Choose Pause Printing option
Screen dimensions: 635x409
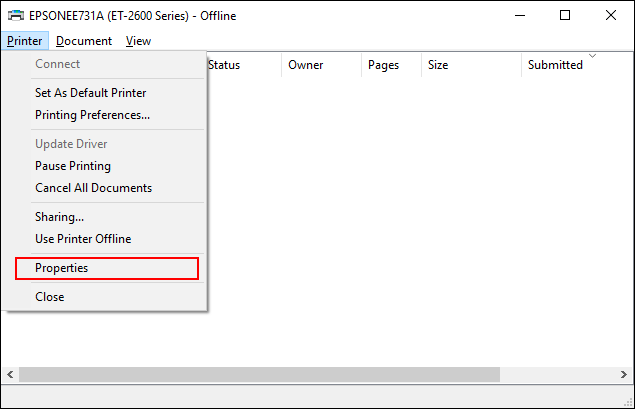73,166
